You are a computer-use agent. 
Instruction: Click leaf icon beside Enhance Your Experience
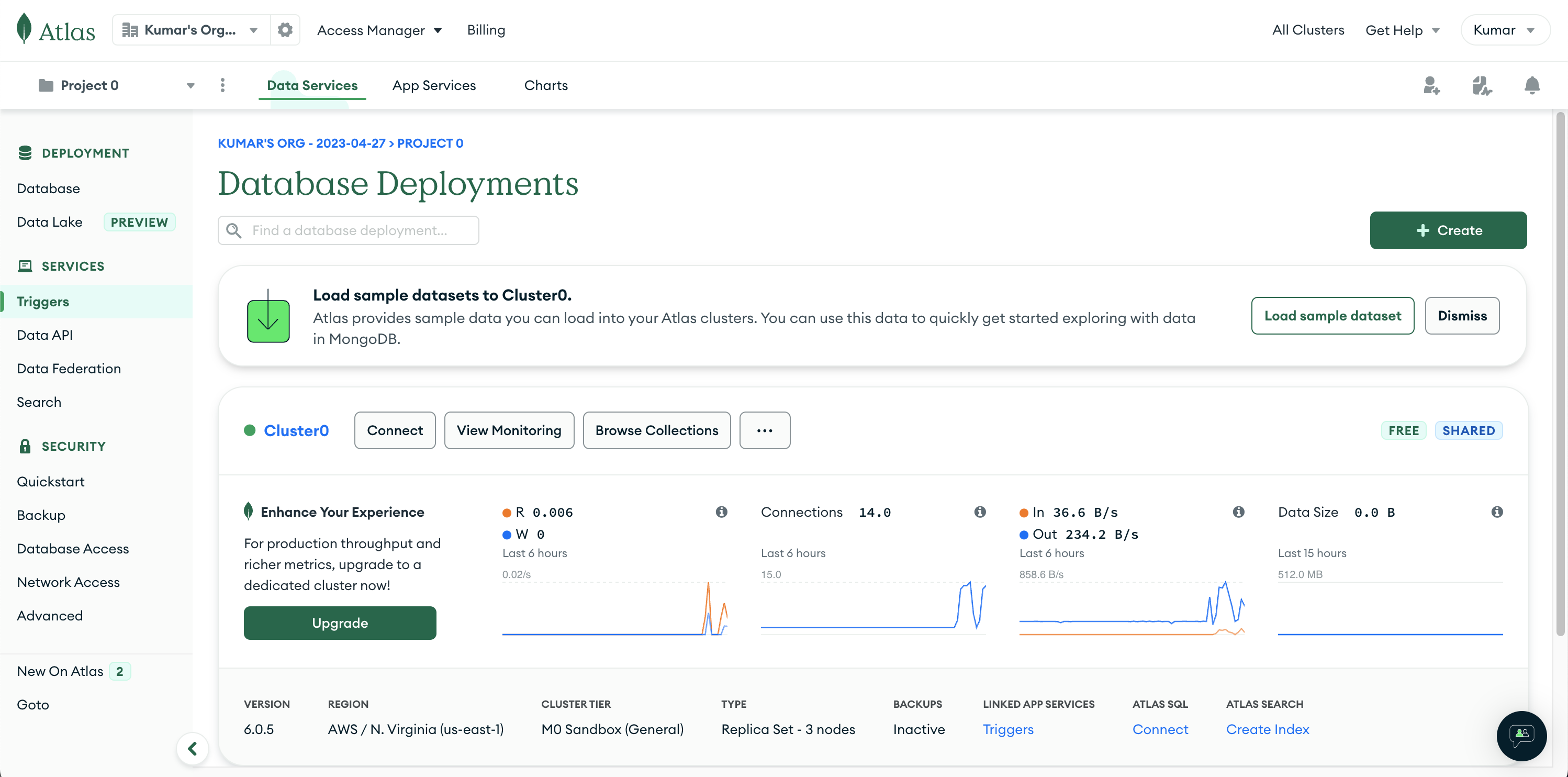pyautogui.click(x=248, y=511)
